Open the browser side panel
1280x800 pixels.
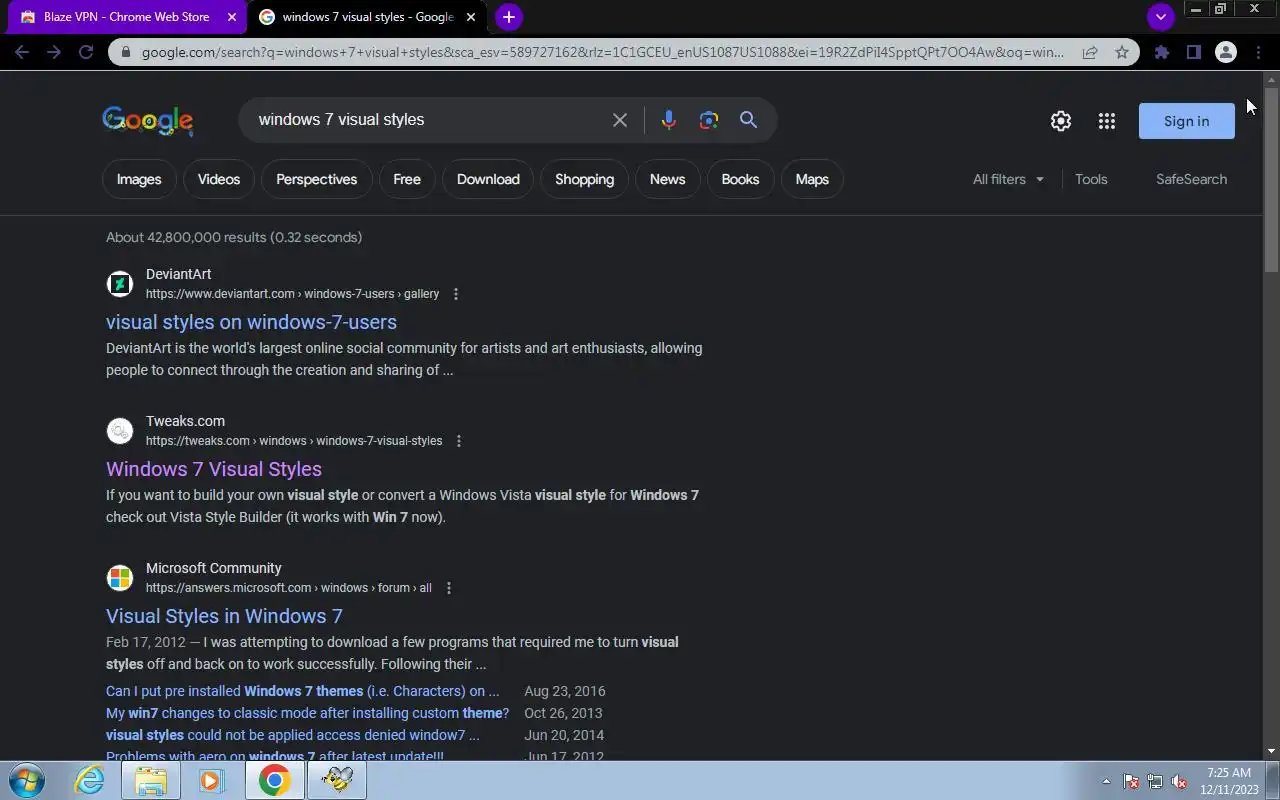[1193, 52]
